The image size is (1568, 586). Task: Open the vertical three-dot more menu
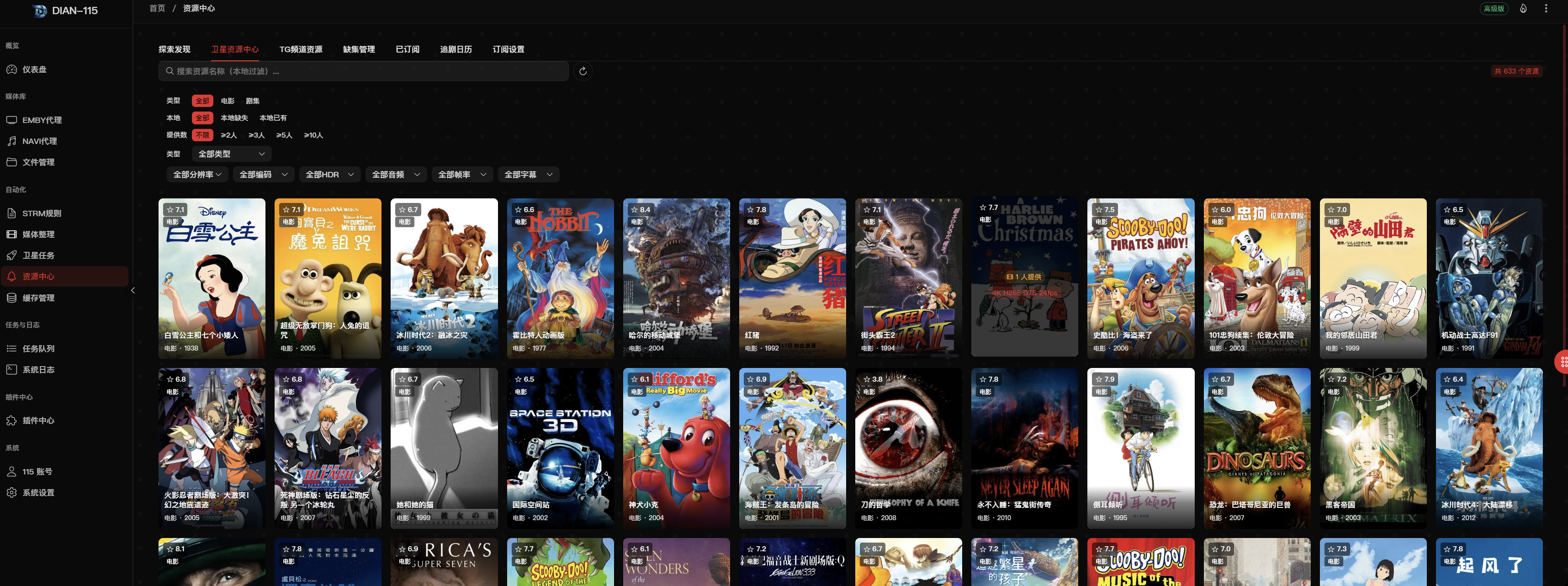[x=1546, y=9]
